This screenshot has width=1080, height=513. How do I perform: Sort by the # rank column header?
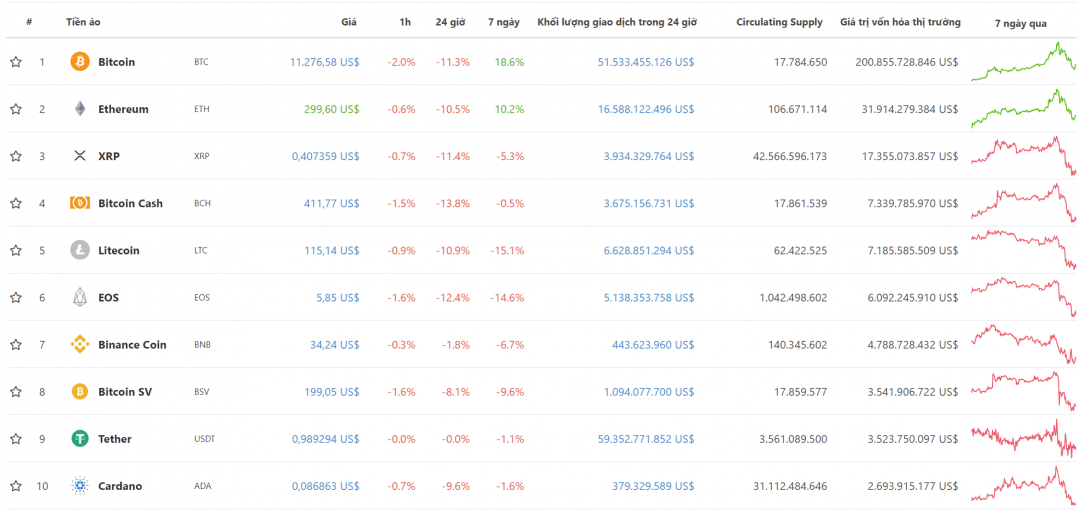click(29, 22)
